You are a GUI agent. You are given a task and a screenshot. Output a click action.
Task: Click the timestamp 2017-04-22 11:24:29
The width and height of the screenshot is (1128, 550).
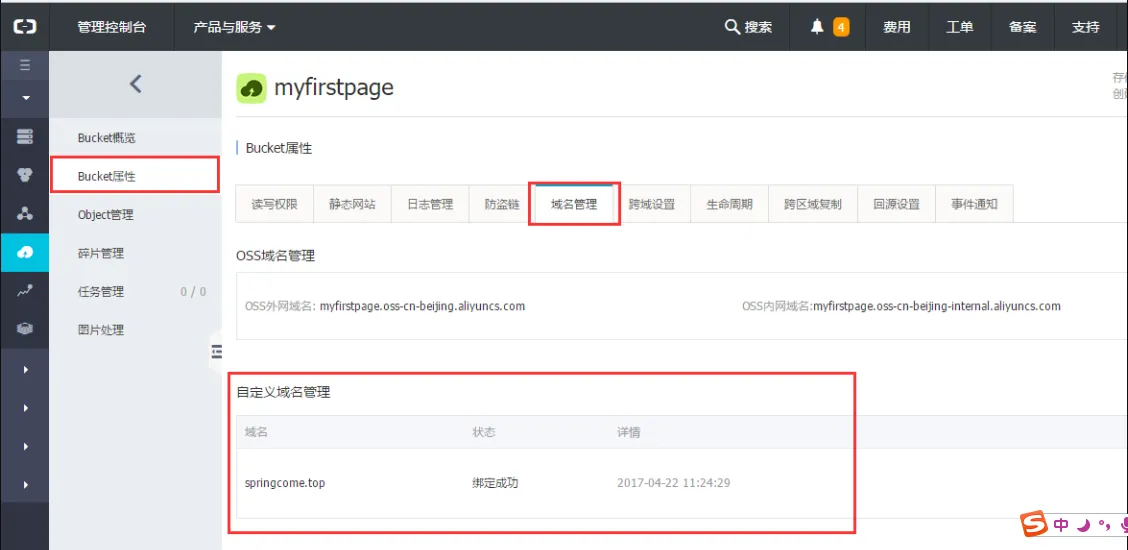pos(674,483)
